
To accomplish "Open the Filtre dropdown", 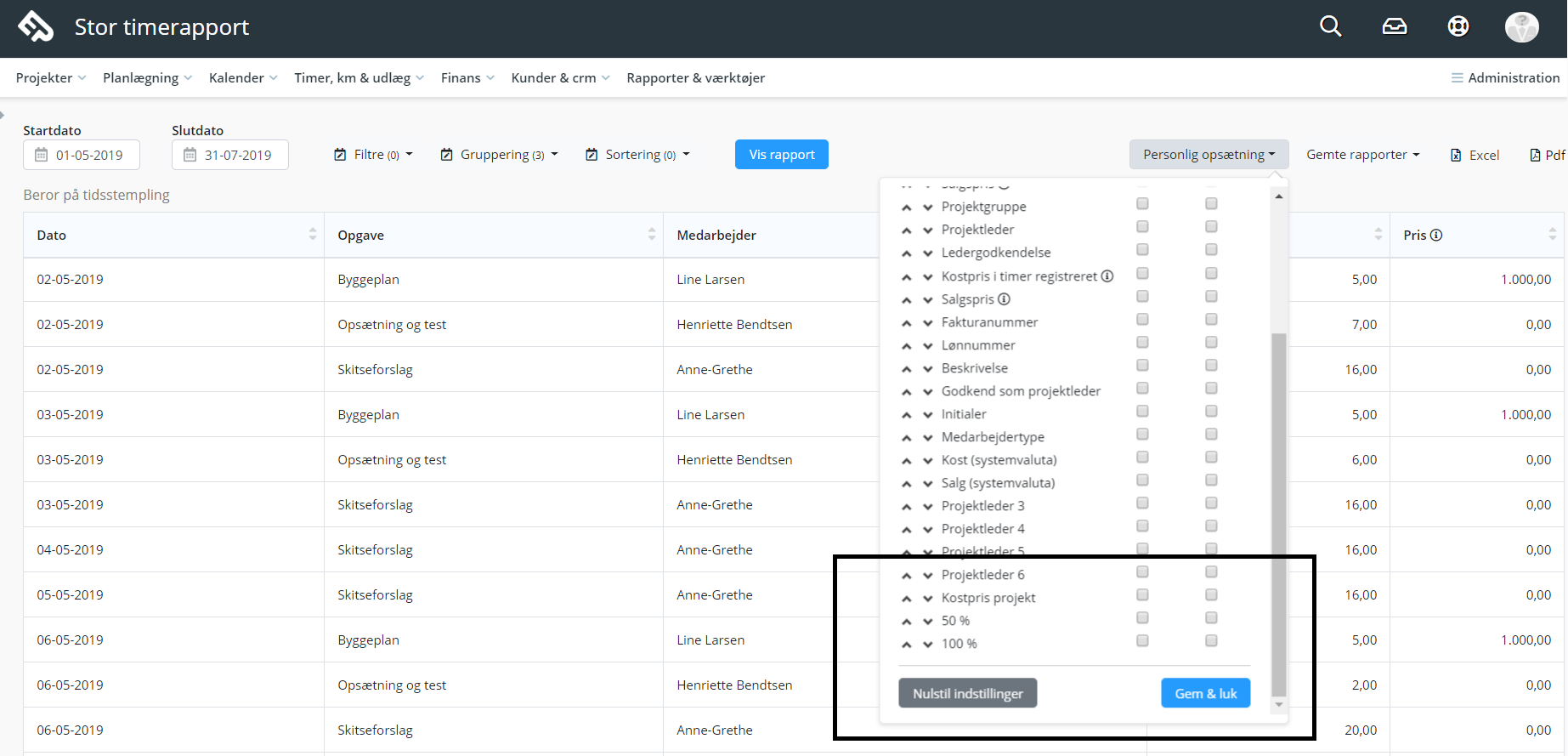I will click(373, 155).
